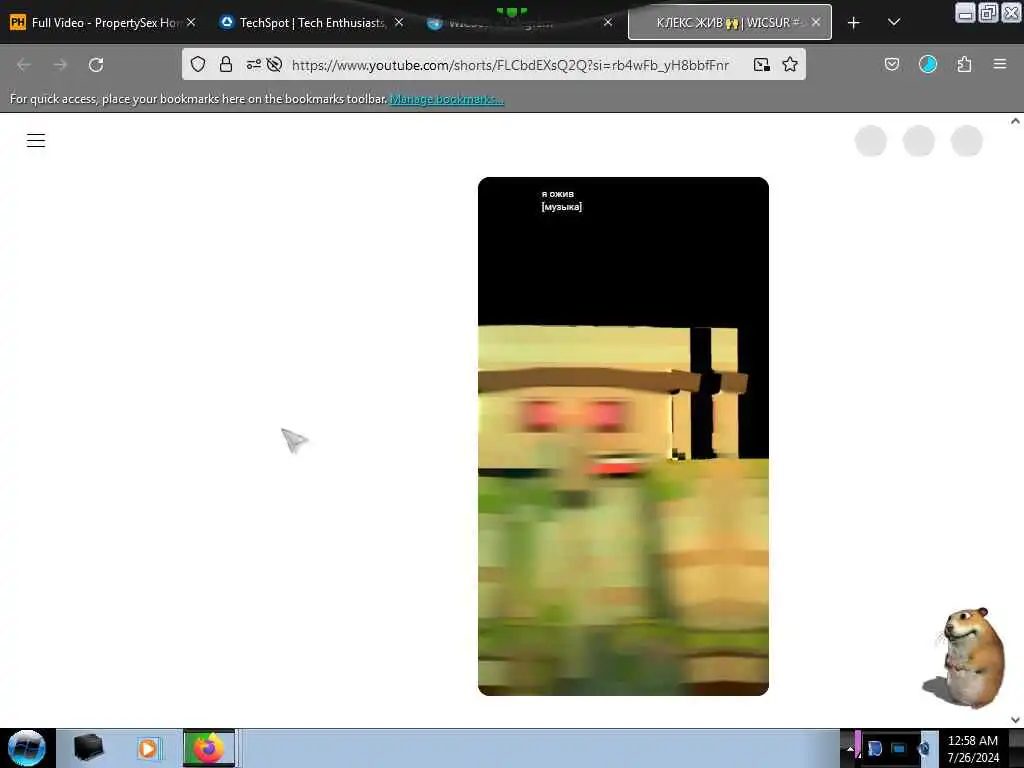Screen dimensions: 1024x768
Task: Click the last round placeholder in YouTube header
Action: tap(967, 141)
